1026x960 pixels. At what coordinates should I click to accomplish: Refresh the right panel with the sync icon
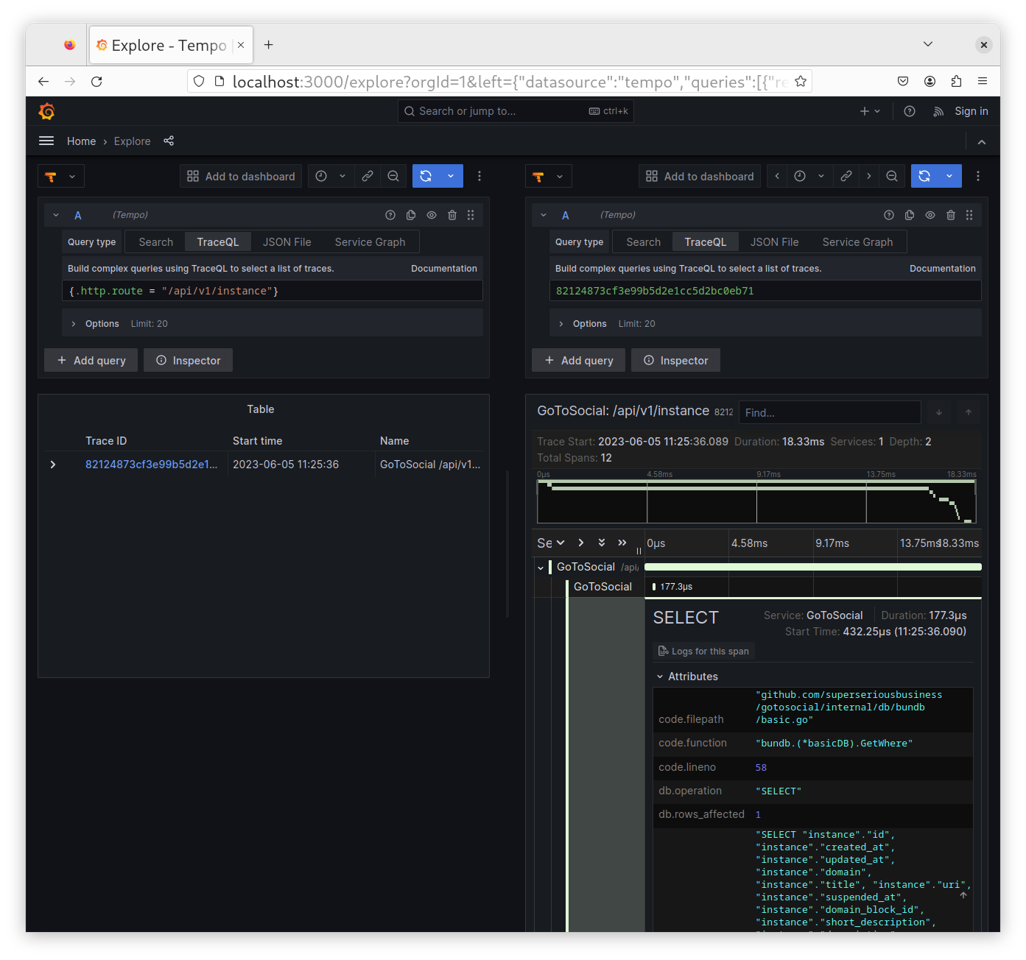point(929,175)
